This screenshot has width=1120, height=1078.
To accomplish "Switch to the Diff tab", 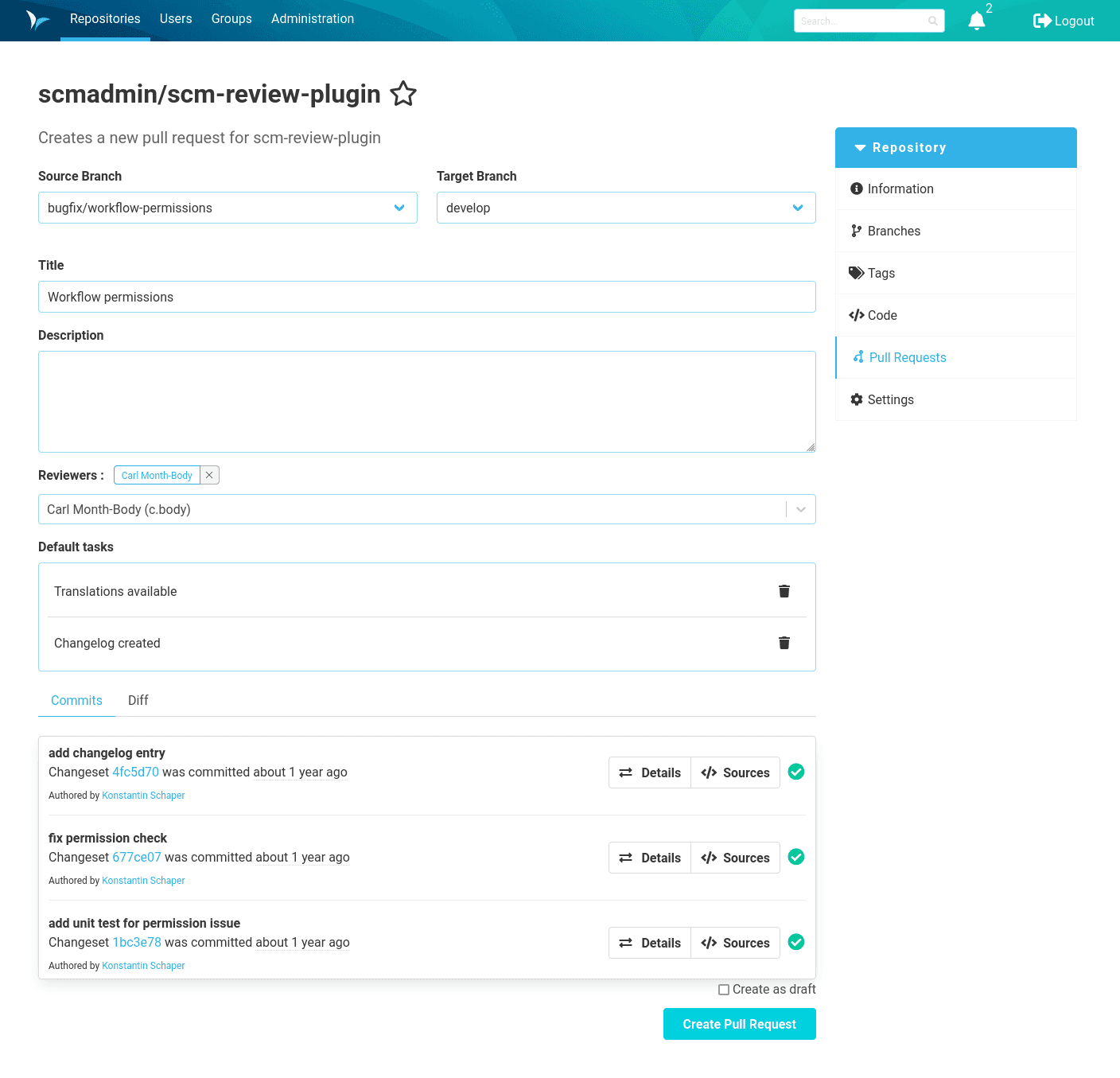I will pyautogui.click(x=138, y=700).
